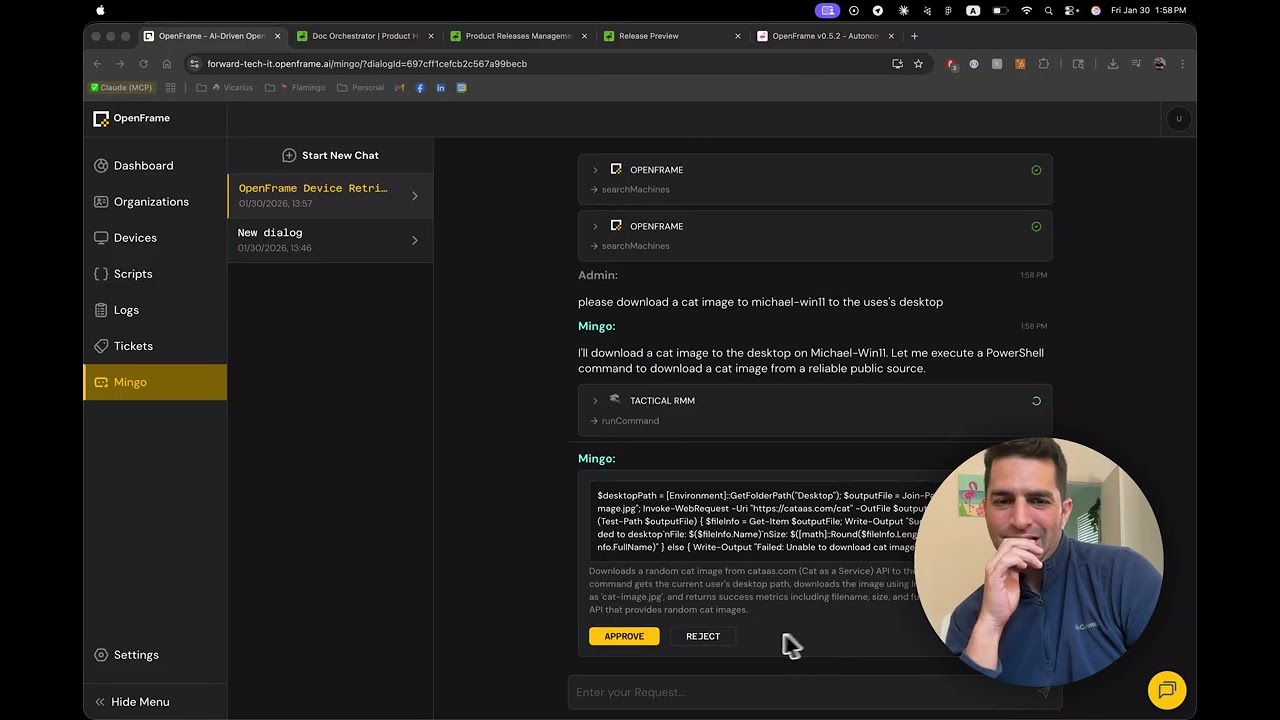Open the browser downloads

pos(1112,64)
